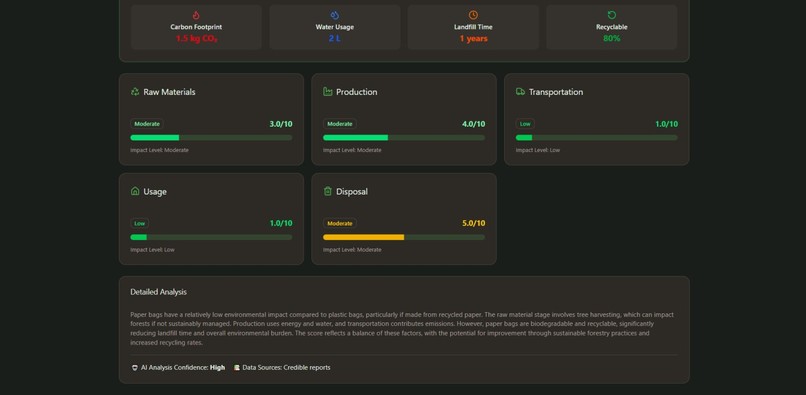Click the '1.0/10' Transportation score
This screenshot has height=395, width=806.
point(666,124)
